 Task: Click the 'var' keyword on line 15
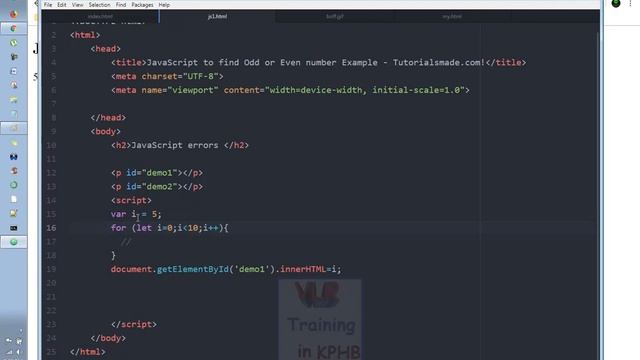(118, 214)
